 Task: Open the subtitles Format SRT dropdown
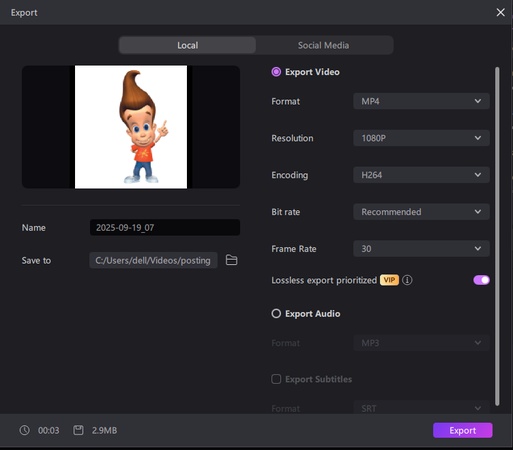[x=421, y=408]
